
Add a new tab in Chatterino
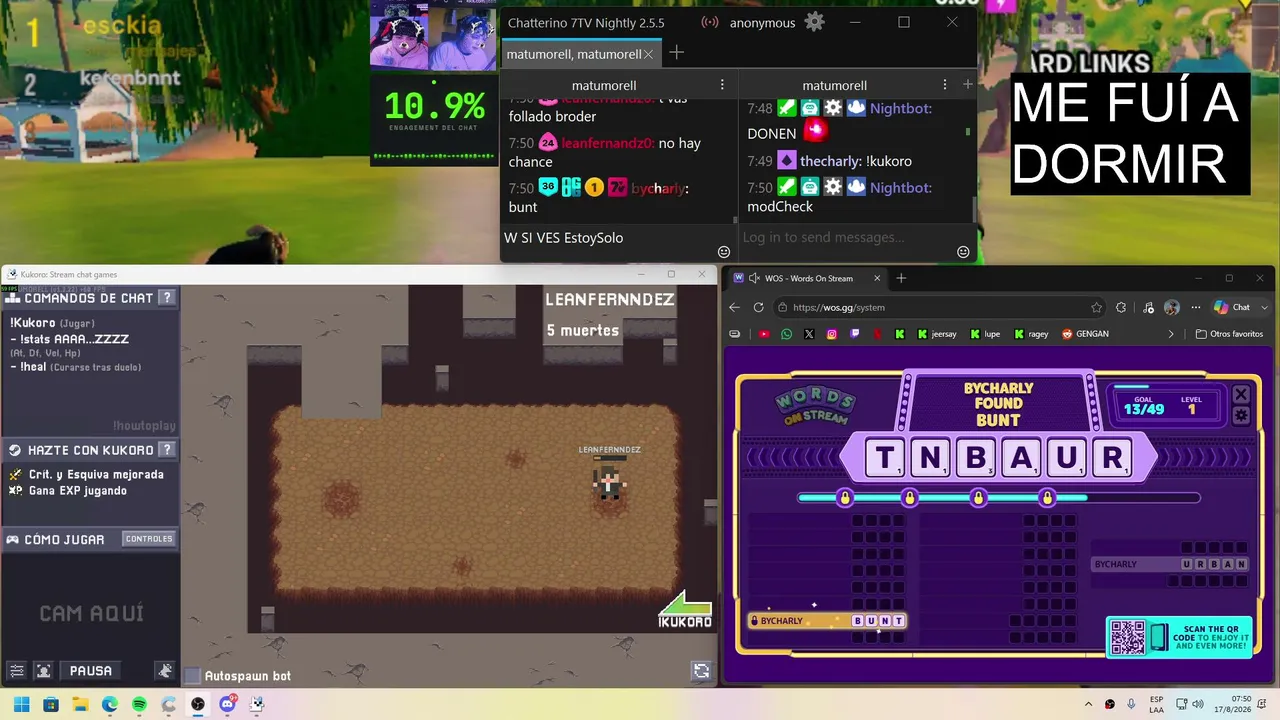pyautogui.click(x=677, y=53)
